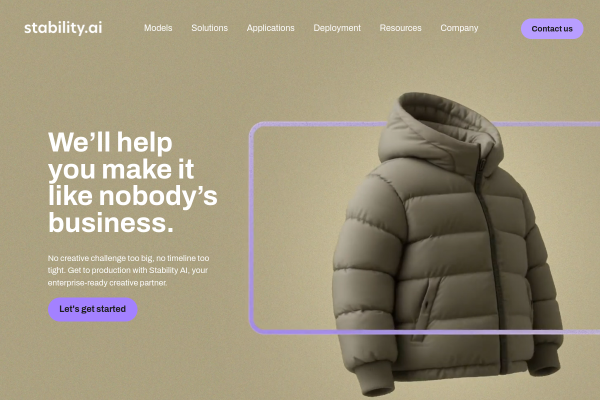Expand the Solutions navigation menu
Screen dimensions: 600x400
pos(209,28)
